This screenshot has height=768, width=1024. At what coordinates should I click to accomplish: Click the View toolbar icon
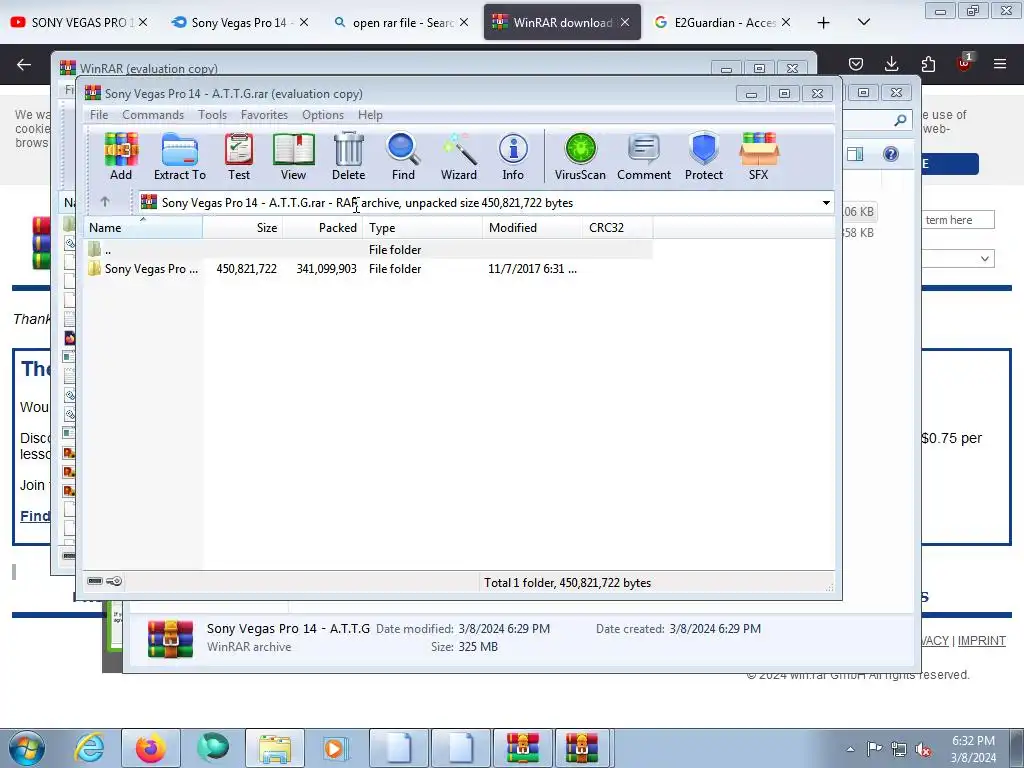point(293,156)
